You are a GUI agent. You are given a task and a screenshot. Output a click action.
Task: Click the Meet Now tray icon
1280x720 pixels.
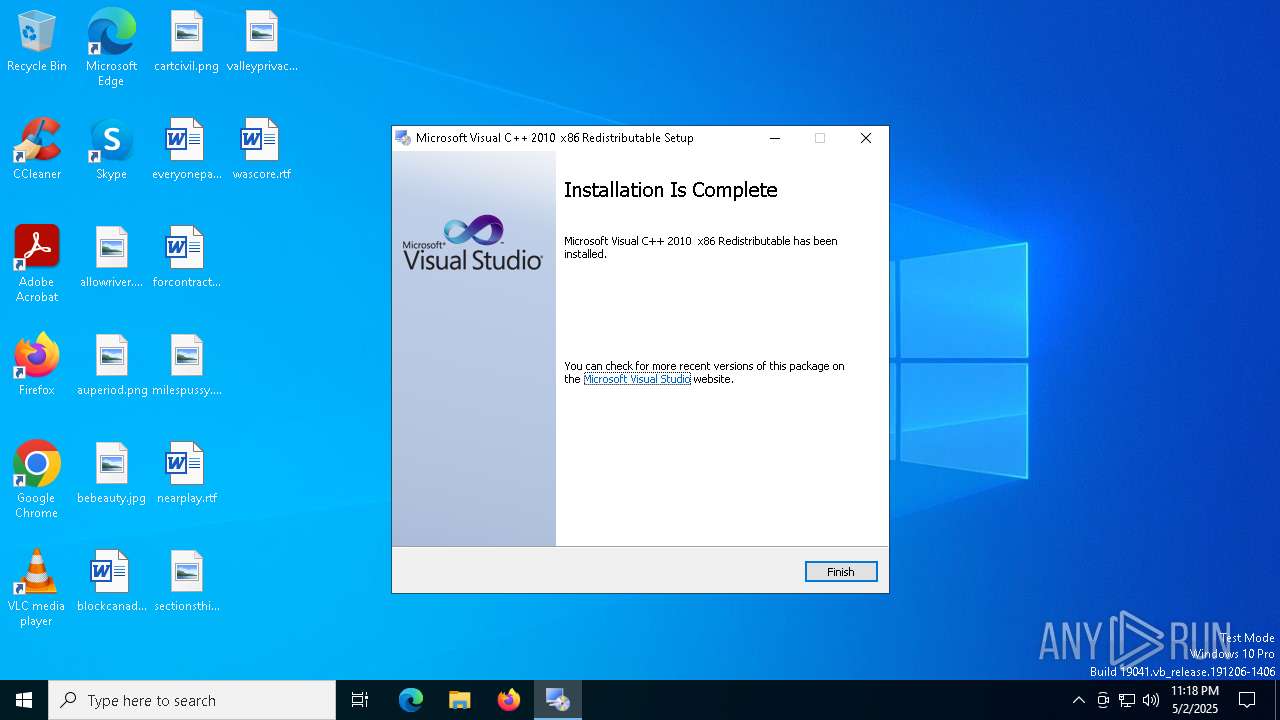tap(1103, 700)
